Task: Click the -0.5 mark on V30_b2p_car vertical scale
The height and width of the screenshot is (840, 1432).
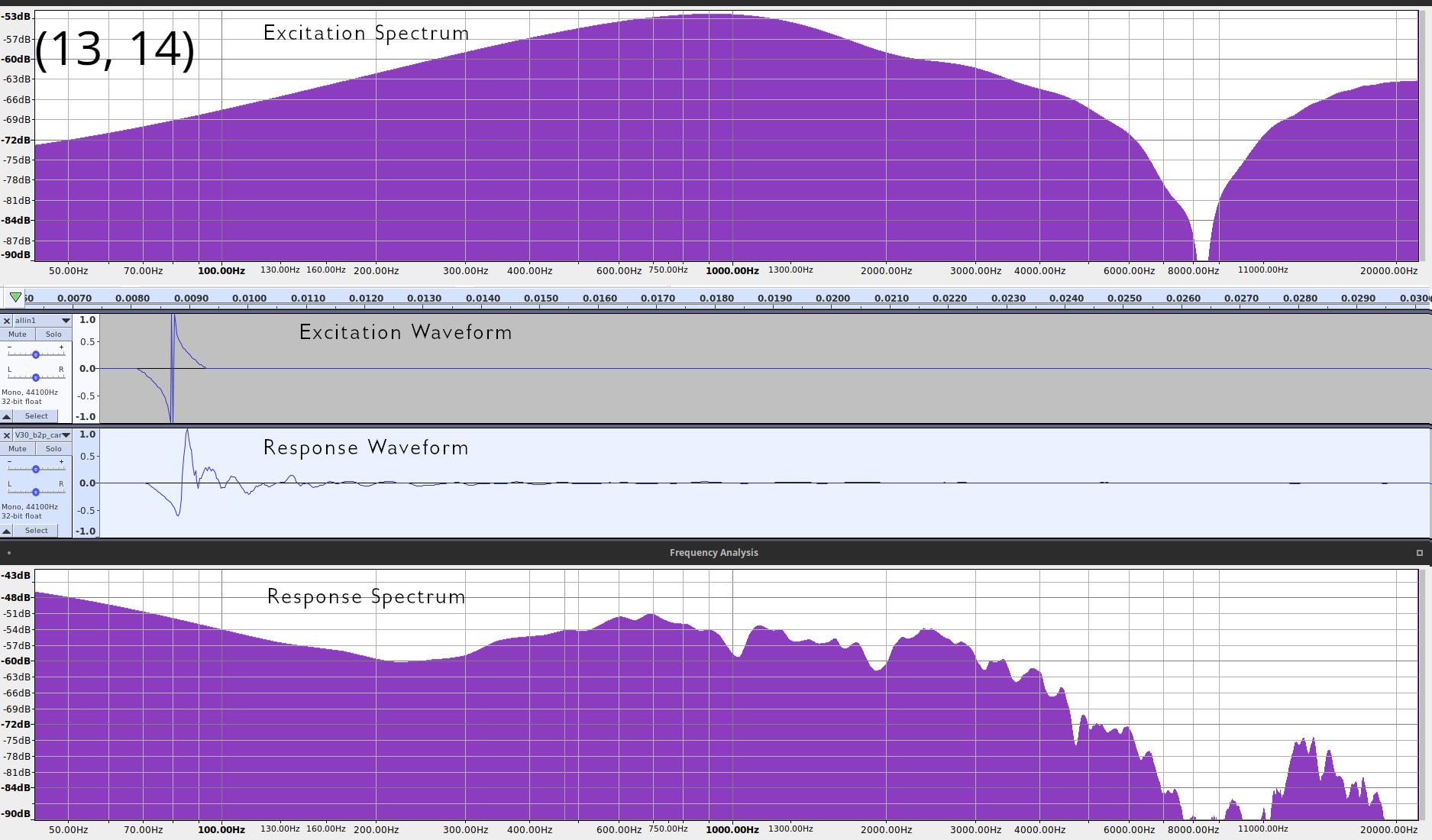Action: [x=87, y=511]
